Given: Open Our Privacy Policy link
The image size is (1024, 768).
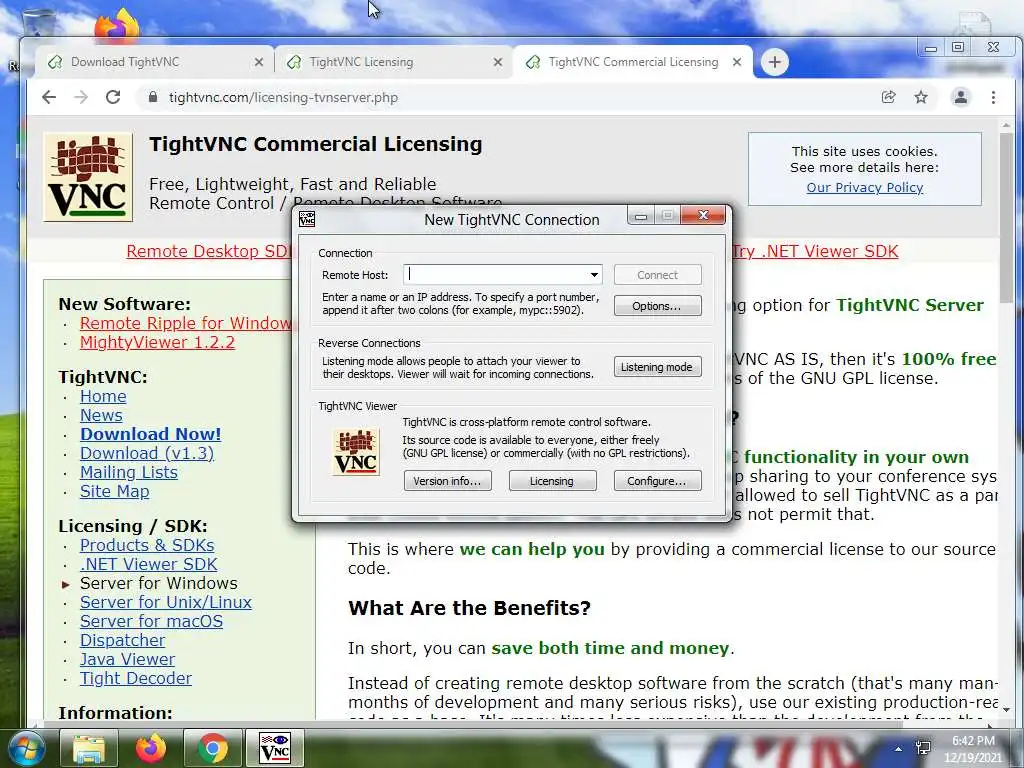Looking at the screenshot, I should pos(865,187).
